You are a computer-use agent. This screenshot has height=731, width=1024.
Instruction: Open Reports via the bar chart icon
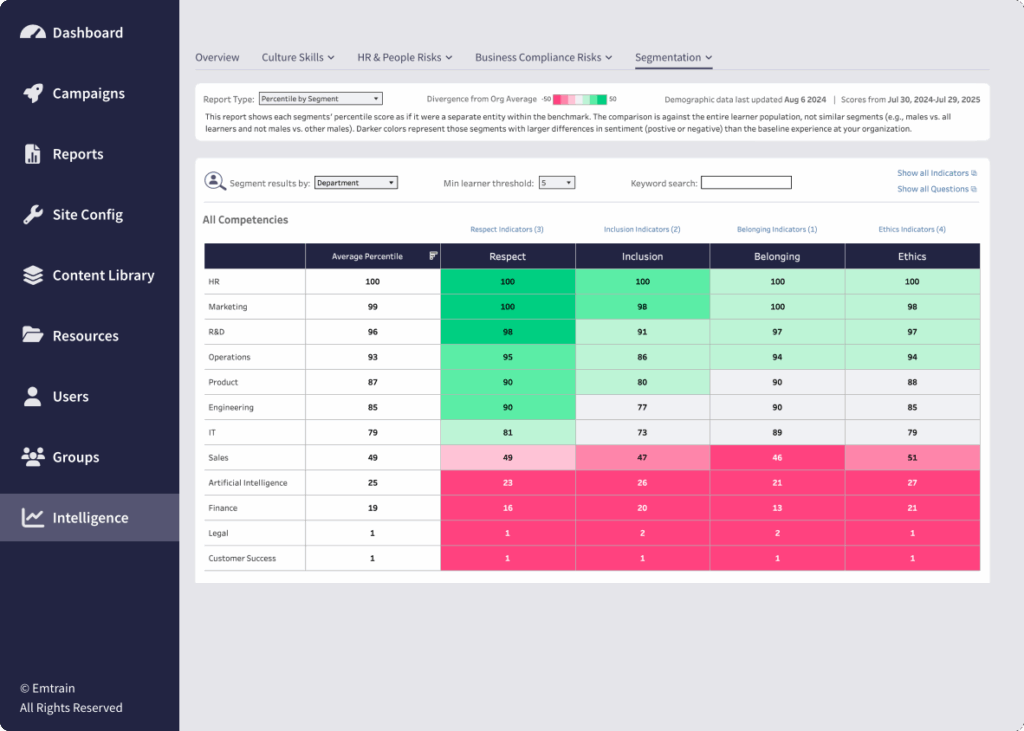[33, 154]
